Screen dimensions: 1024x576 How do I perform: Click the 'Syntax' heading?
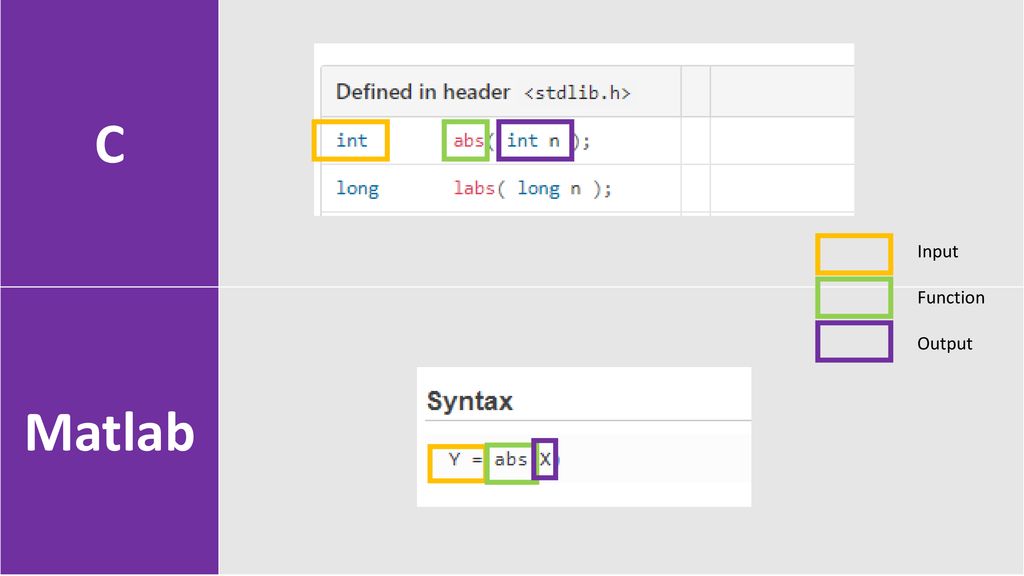469,402
